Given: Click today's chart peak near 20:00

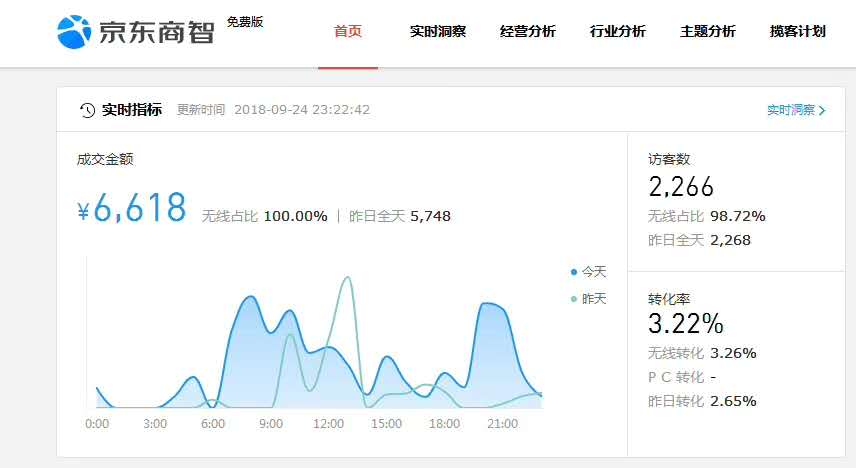Looking at the screenshot, I should click(485, 304).
